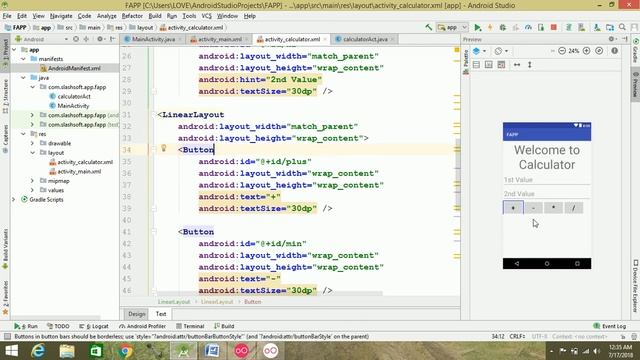Click the Windows Start button
Viewport: 640px width, 360px height.
tap(11, 351)
